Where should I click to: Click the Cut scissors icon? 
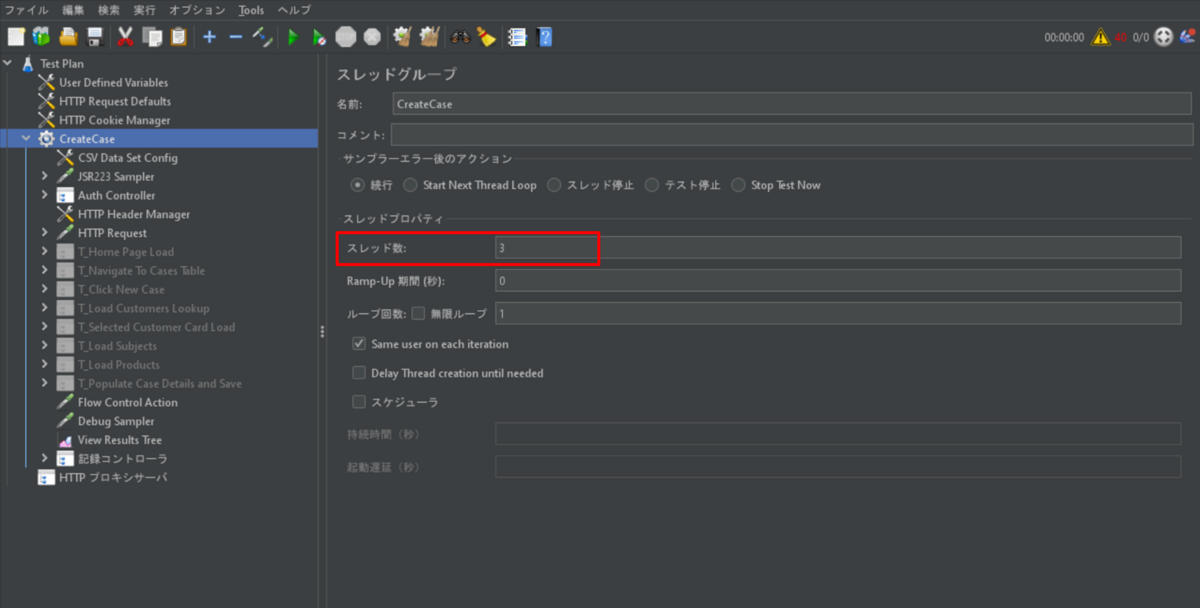click(126, 37)
